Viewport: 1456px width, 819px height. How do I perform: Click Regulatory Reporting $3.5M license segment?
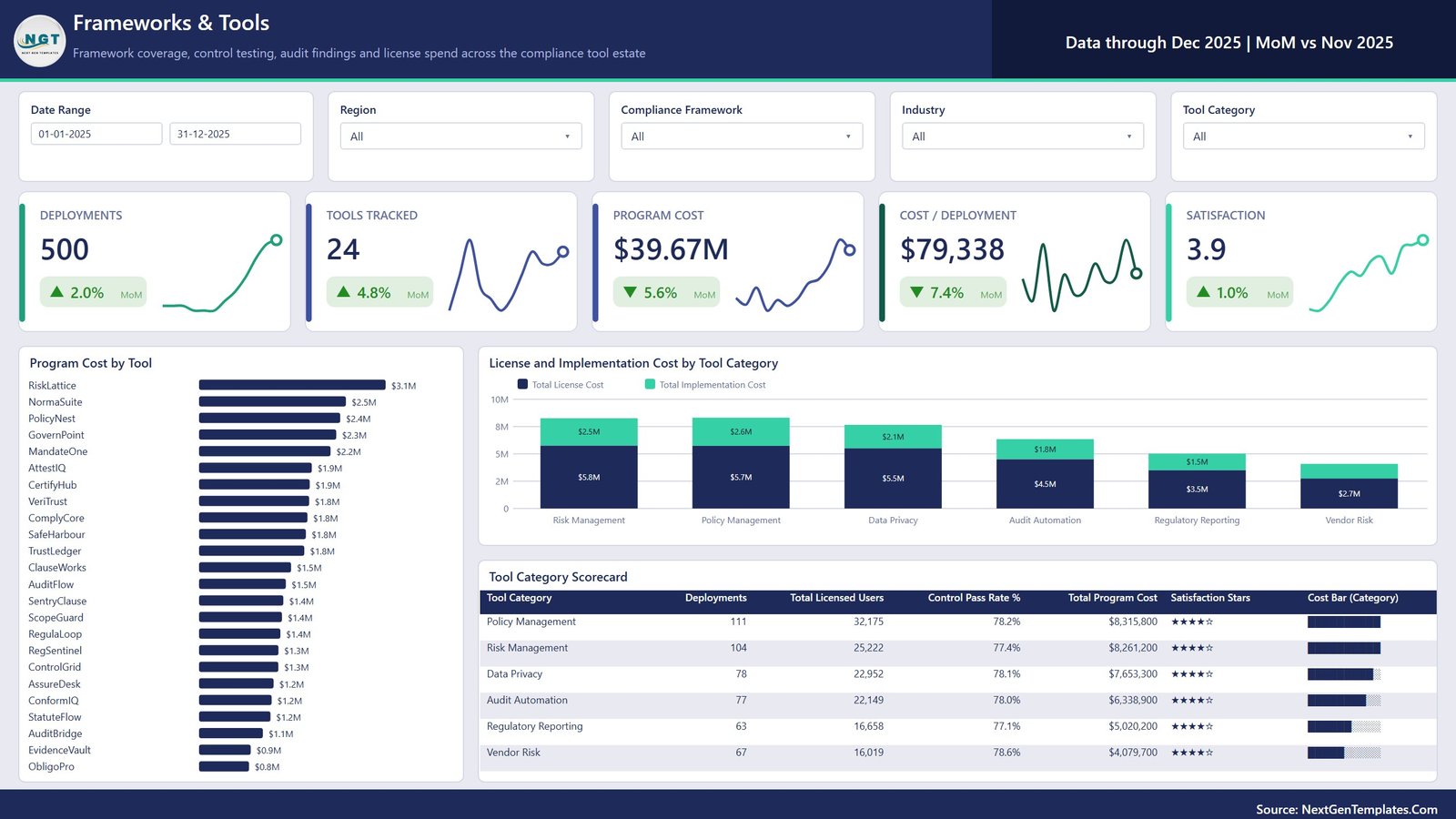coord(1197,489)
